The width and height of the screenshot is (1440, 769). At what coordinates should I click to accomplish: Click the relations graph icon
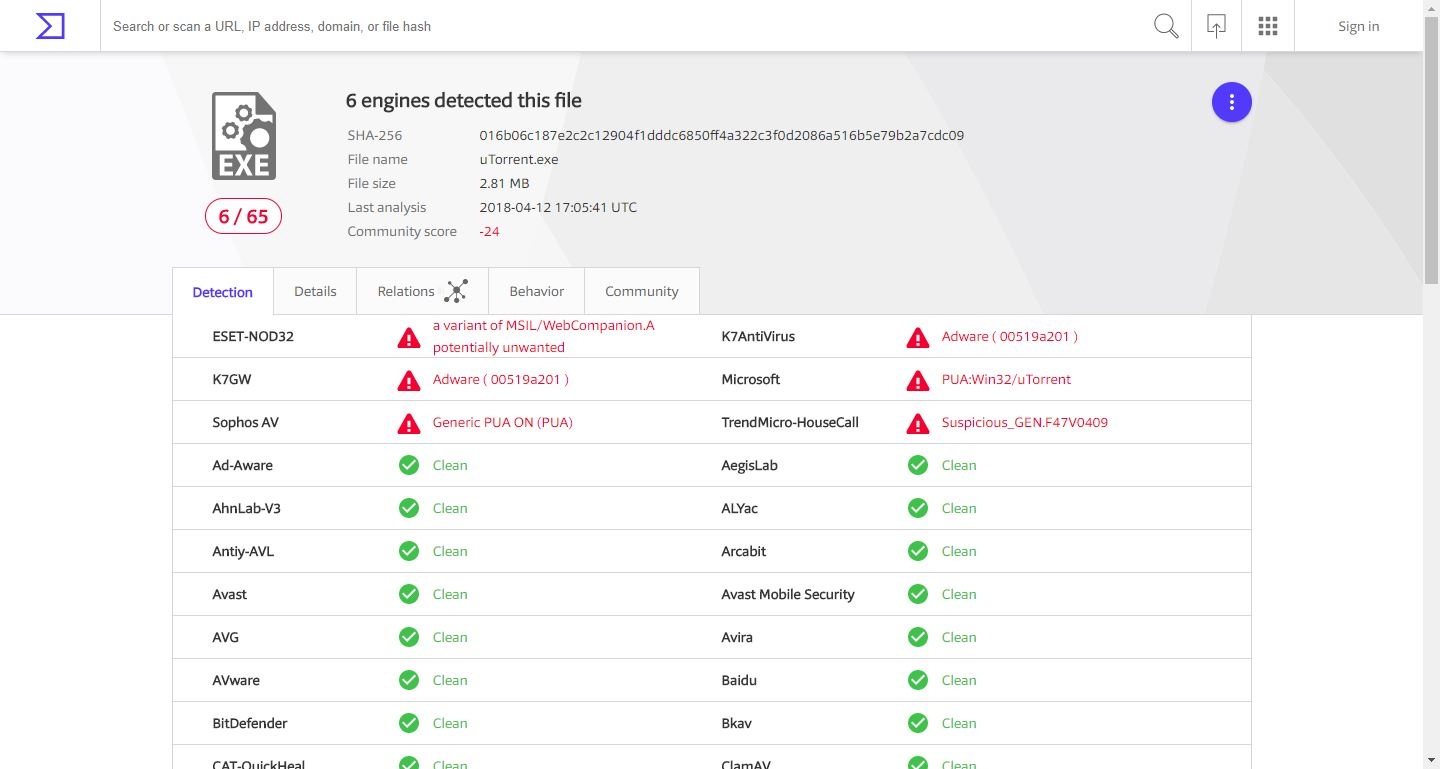[457, 291]
